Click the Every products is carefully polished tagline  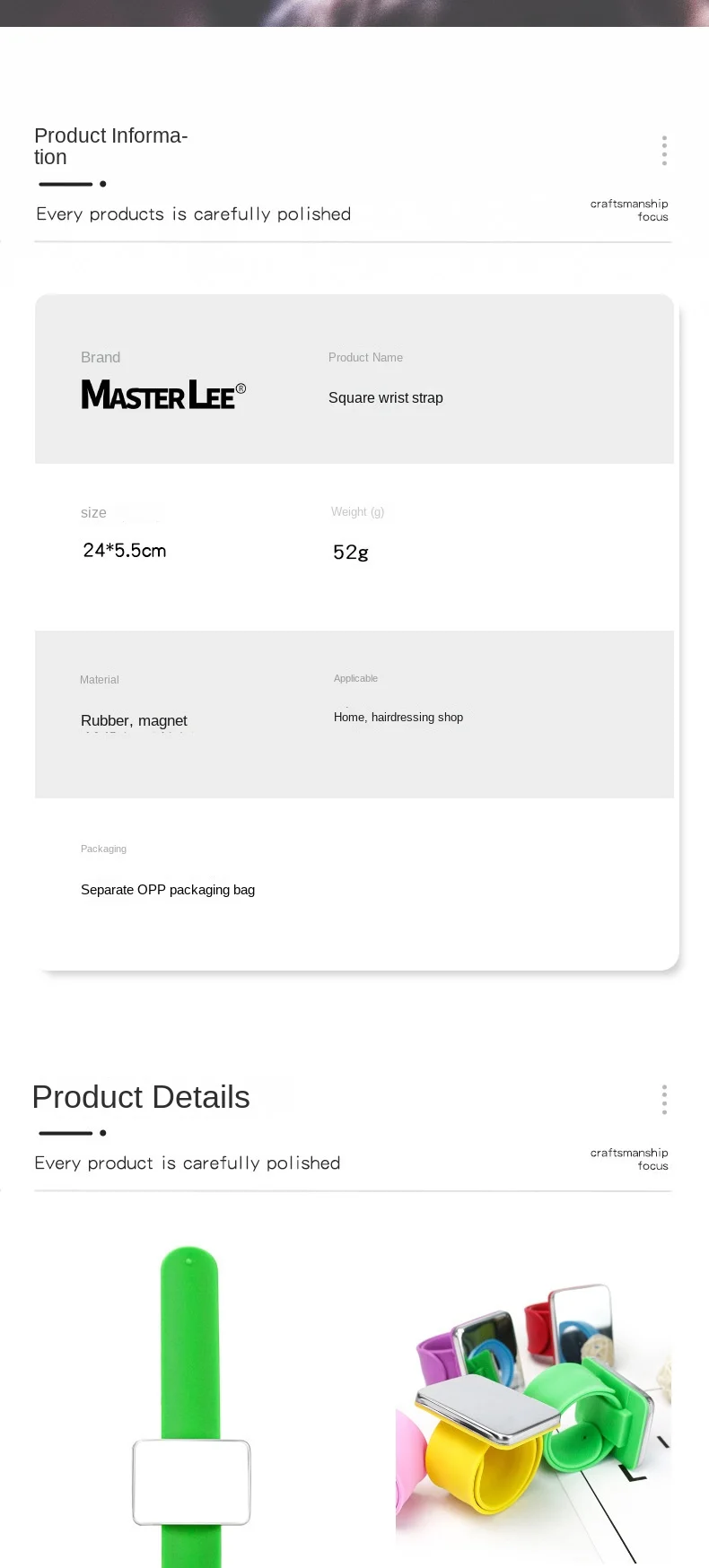(194, 214)
